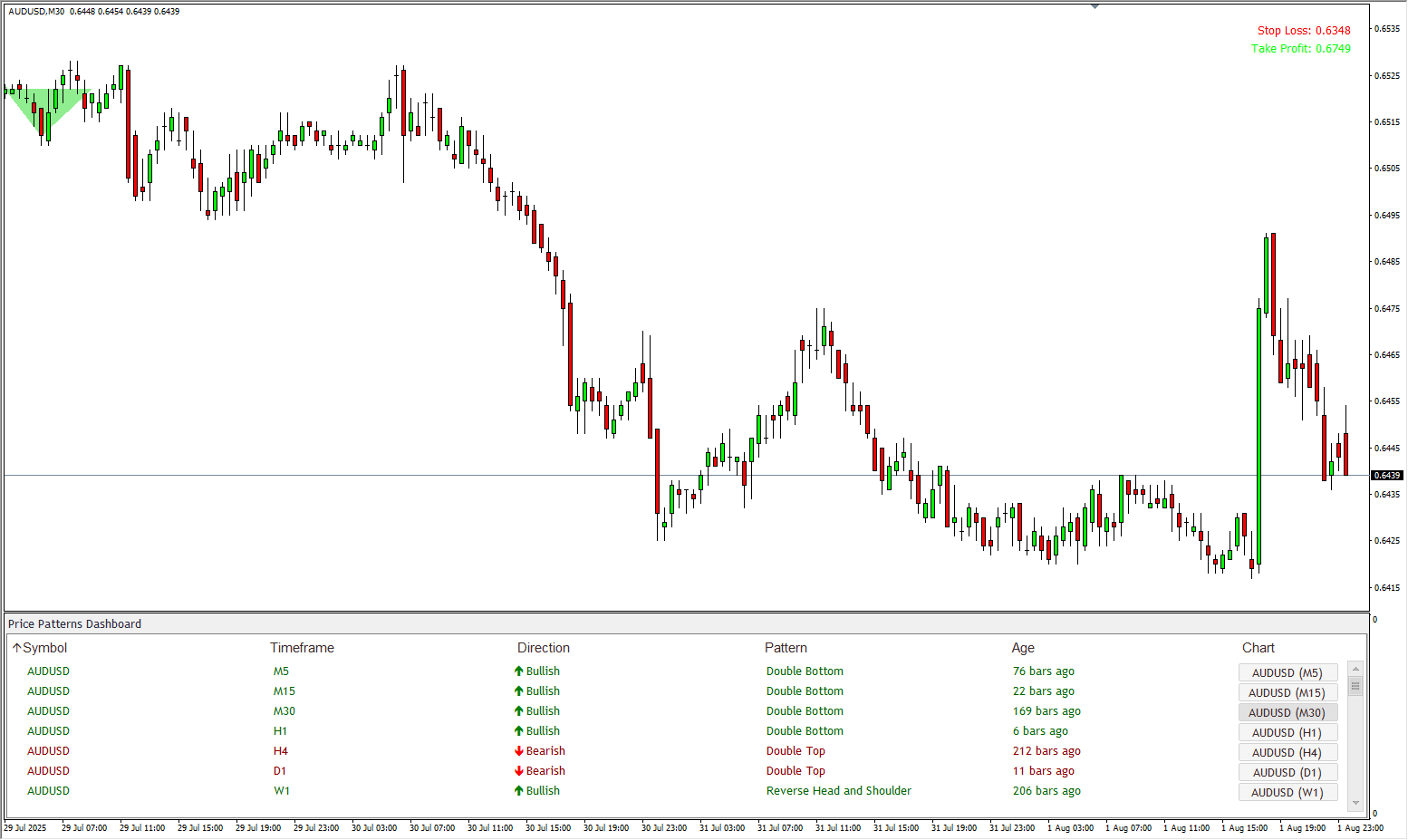Image resolution: width=1408 pixels, height=840 pixels.
Task: Click the Pattern column header
Action: [x=786, y=648]
